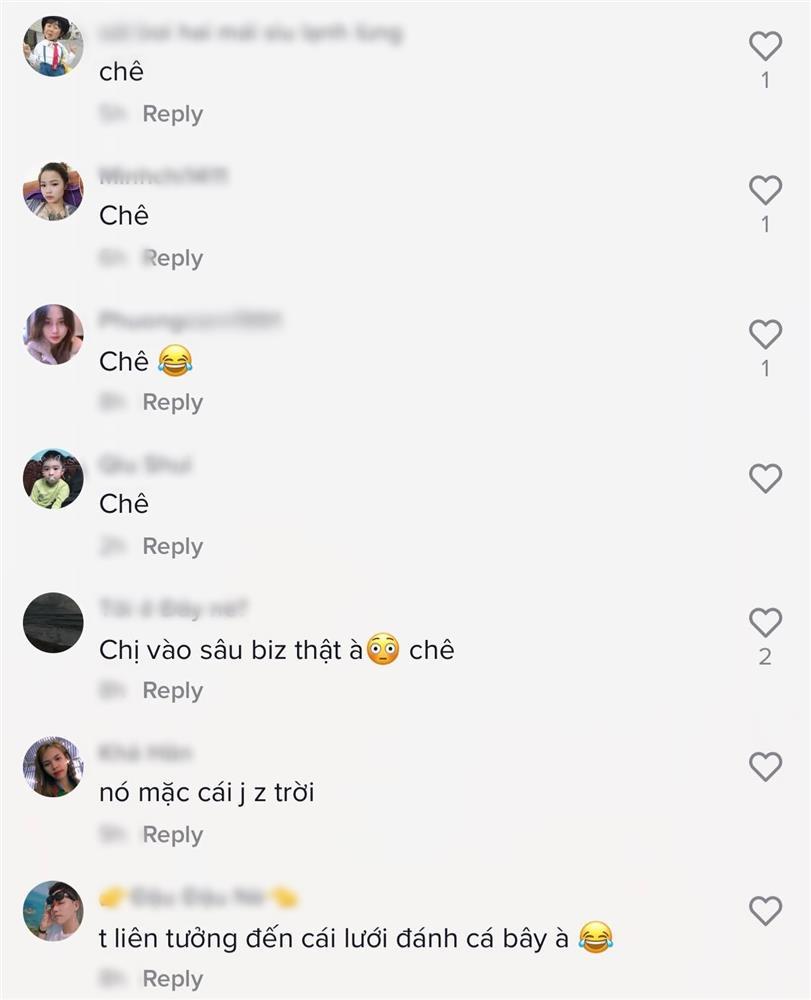Heart the 'nó mặc cái j z trời' comment
This screenshot has width=811, height=1000.
coord(765,767)
